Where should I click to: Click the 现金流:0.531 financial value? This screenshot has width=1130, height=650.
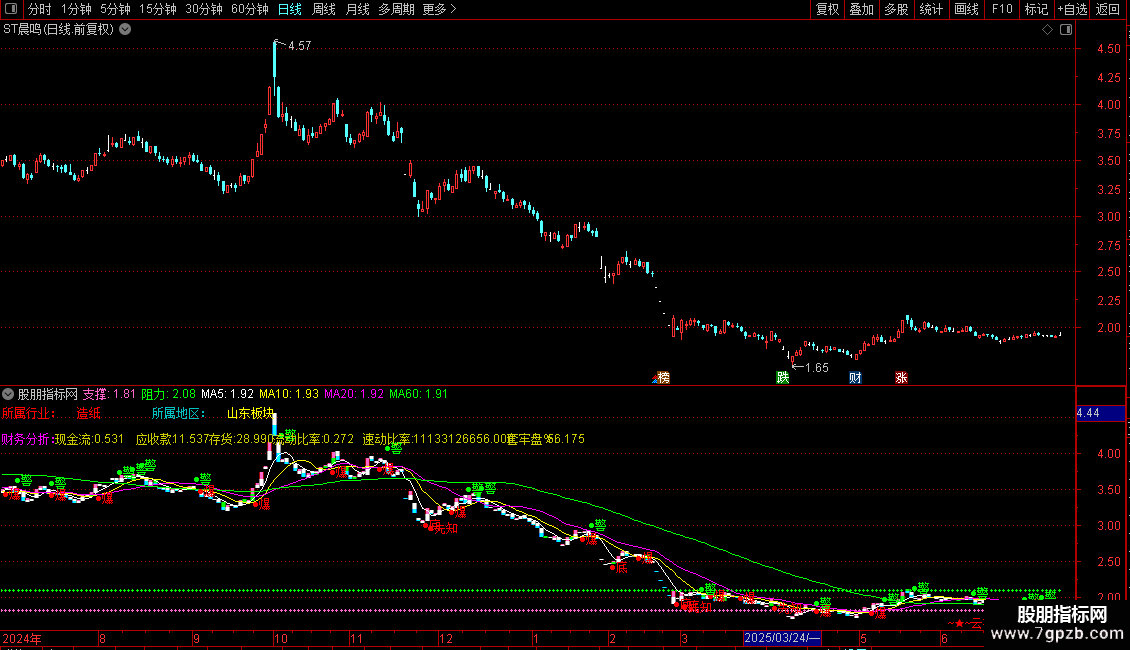tap(89, 439)
